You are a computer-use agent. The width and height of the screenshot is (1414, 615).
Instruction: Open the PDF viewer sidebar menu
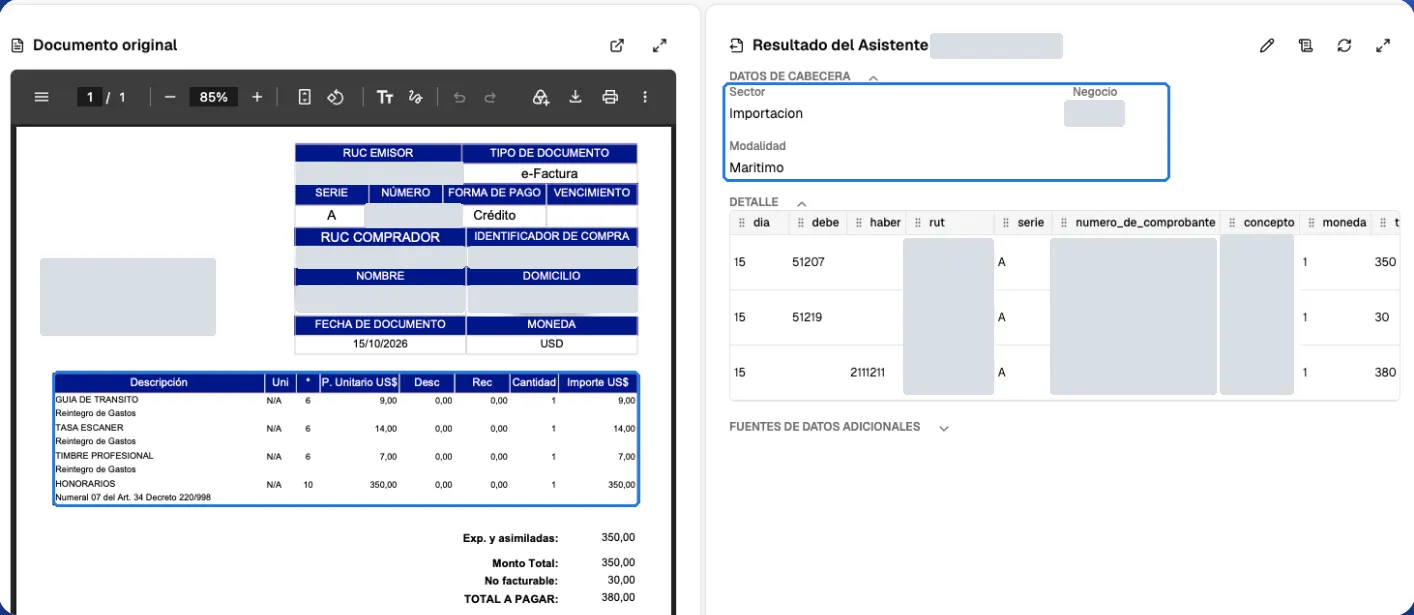pos(42,97)
